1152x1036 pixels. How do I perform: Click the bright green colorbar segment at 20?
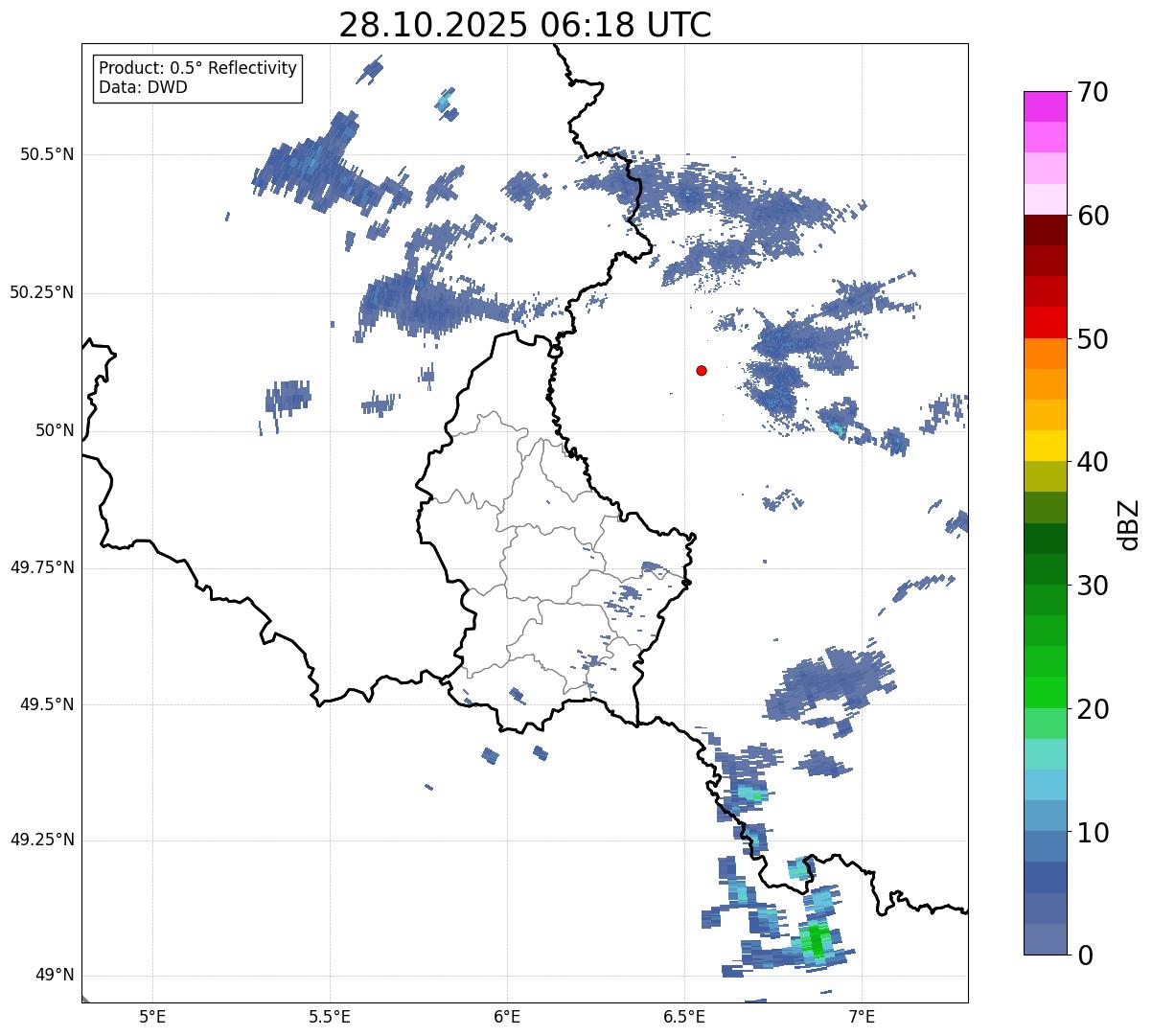(x=1046, y=692)
